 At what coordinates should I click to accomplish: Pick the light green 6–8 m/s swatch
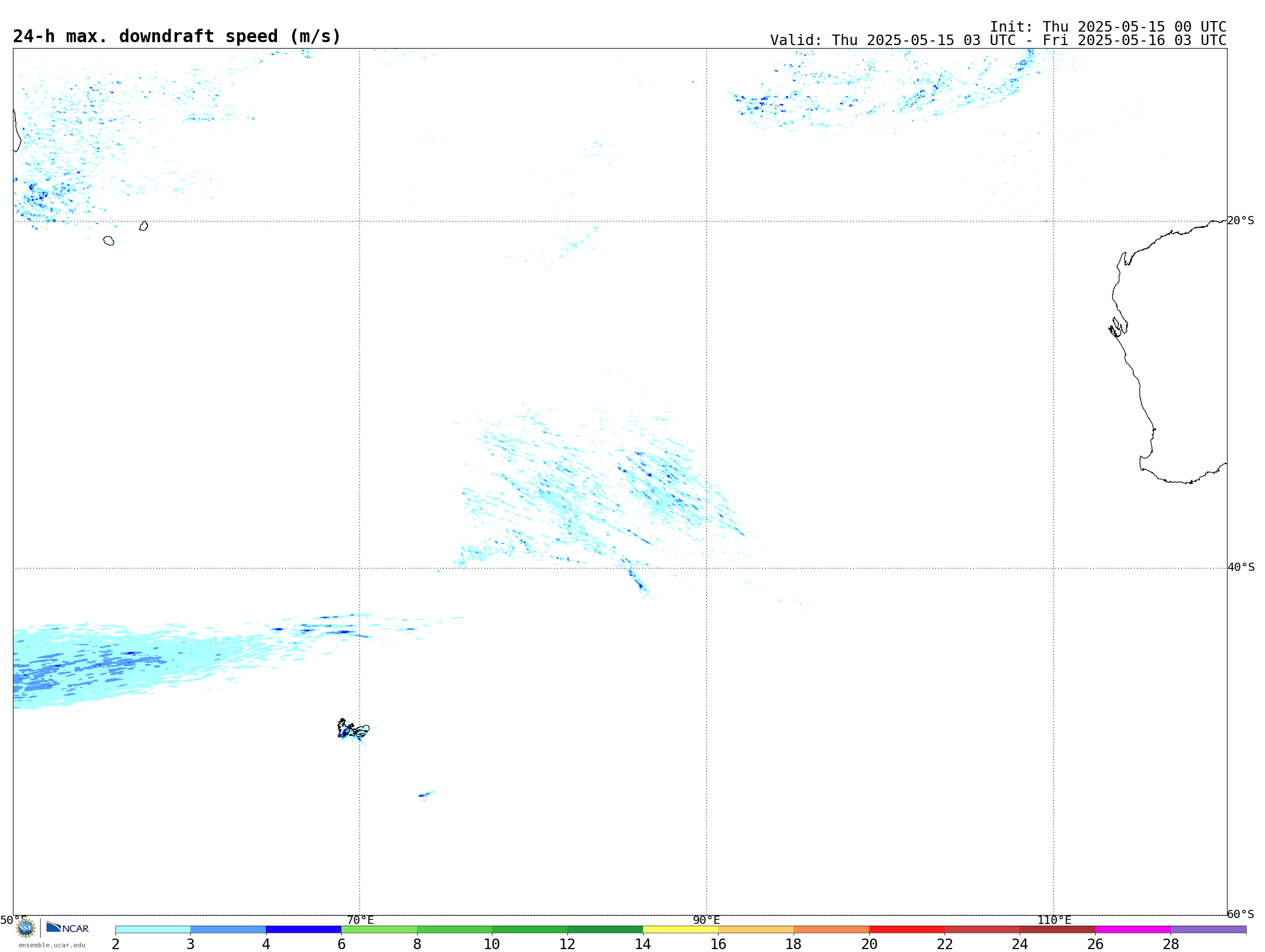379,929
